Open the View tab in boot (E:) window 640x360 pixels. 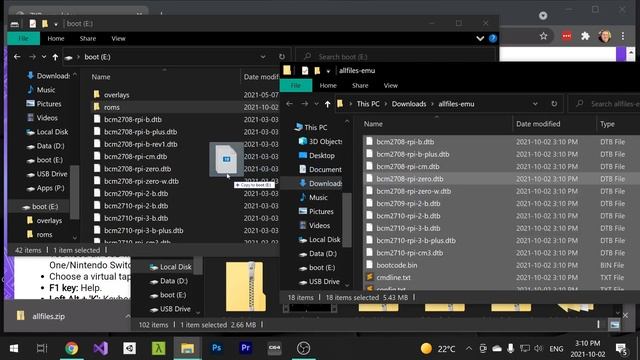coord(118,38)
